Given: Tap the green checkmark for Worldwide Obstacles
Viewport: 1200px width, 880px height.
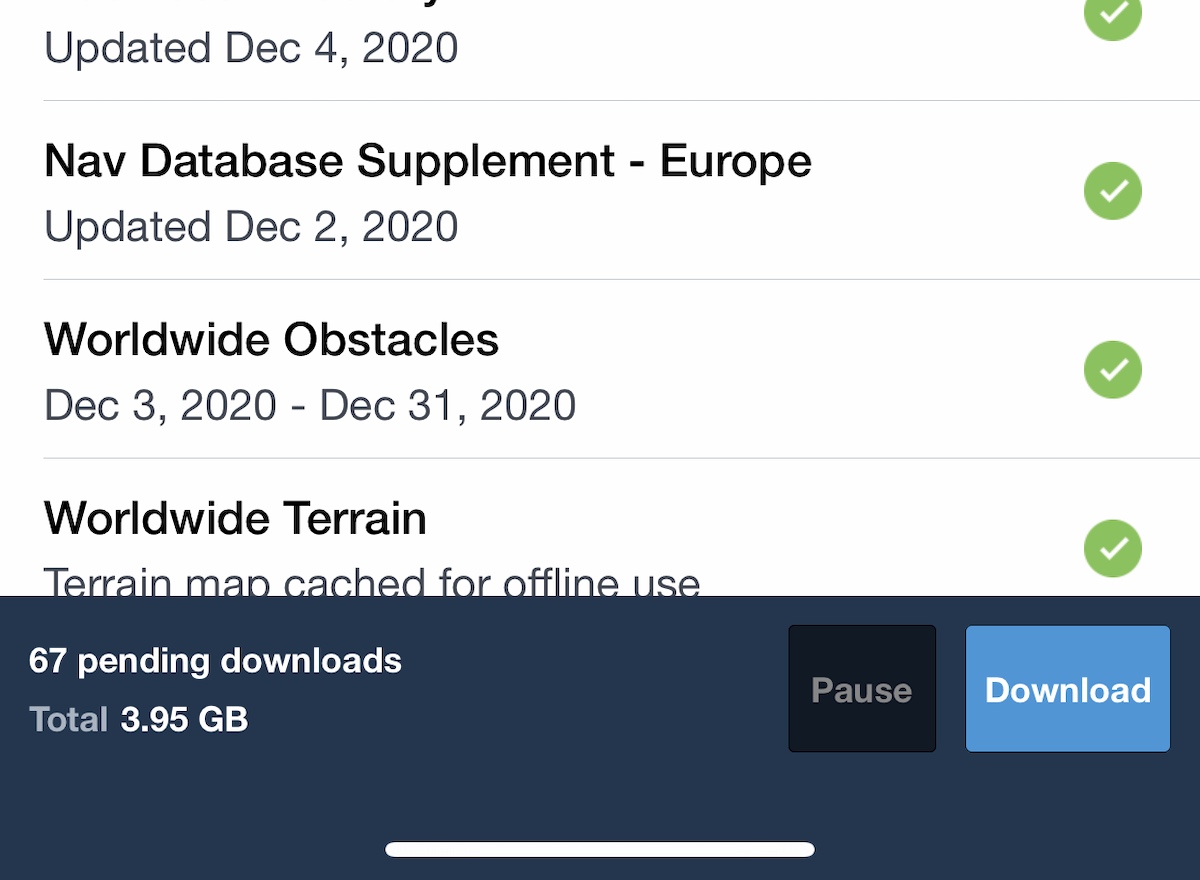Looking at the screenshot, I should [1113, 370].
